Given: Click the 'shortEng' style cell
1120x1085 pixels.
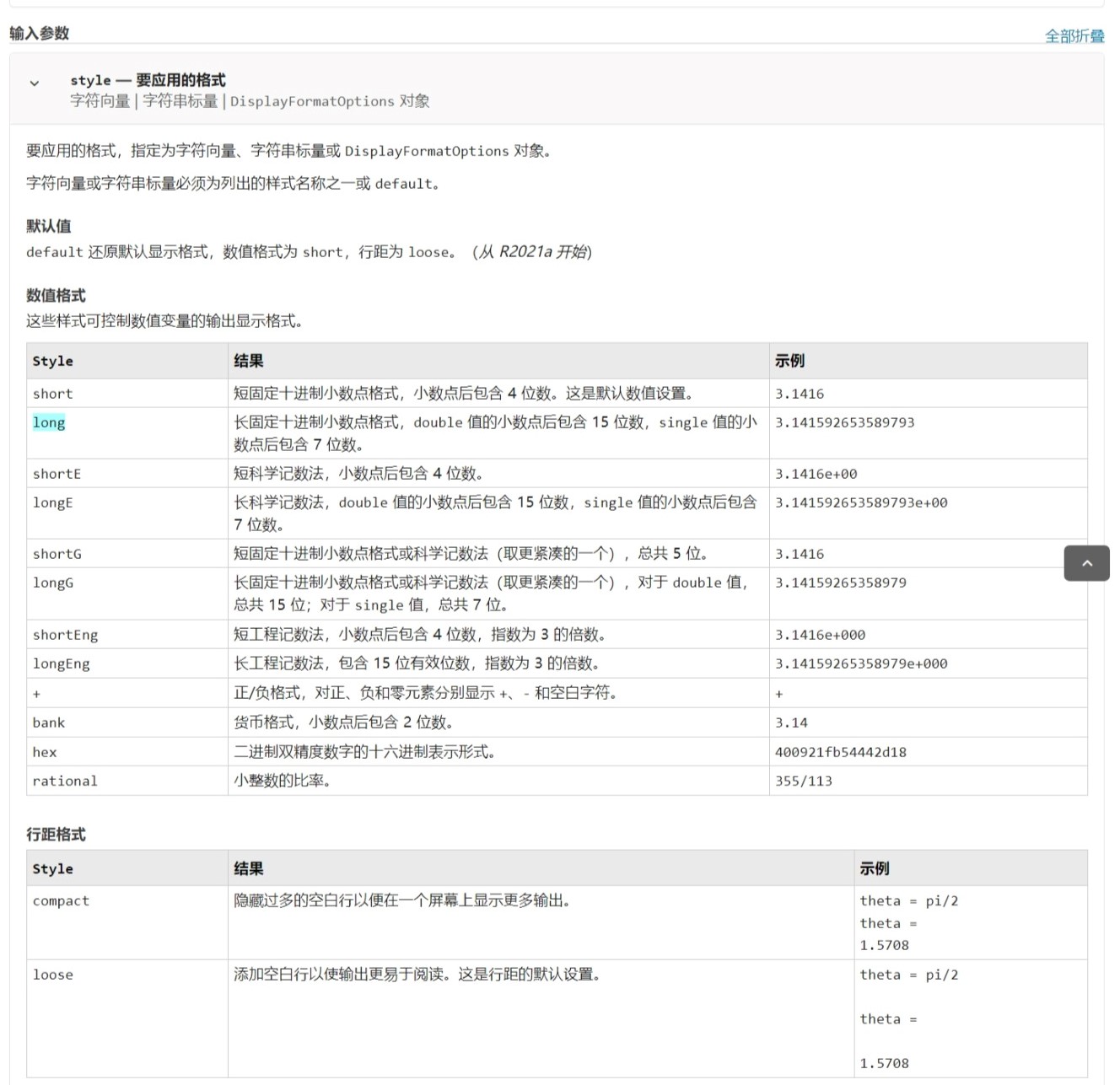Looking at the screenshot, I should [x=66, y=635].
